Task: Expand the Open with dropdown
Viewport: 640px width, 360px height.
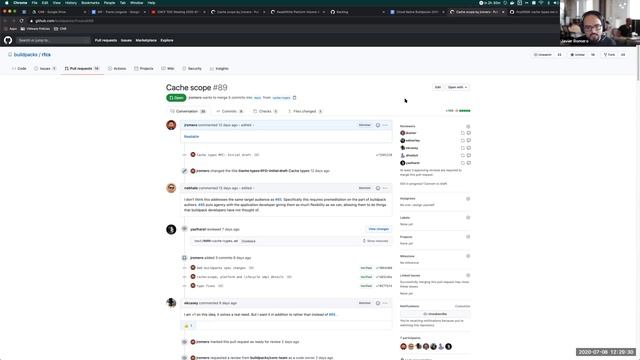Action: pyautogui.click(x=457, y=87)
